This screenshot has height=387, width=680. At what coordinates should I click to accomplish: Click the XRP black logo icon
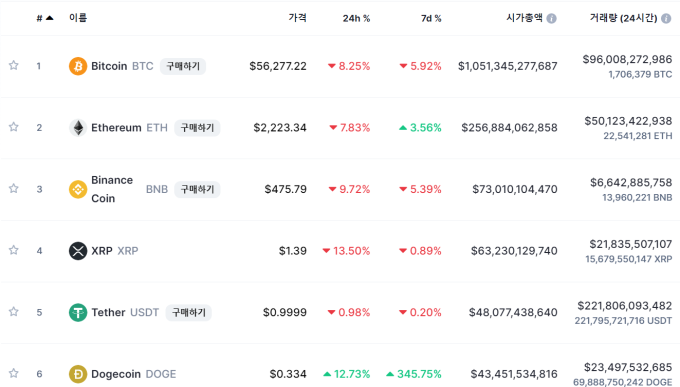78,251
